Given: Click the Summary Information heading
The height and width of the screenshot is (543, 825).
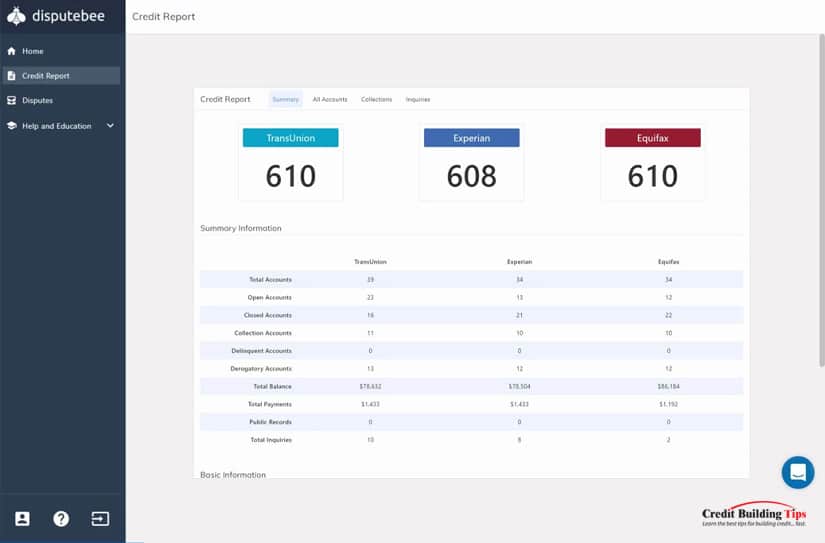Looking at the screenshot, I should [240, 228].
